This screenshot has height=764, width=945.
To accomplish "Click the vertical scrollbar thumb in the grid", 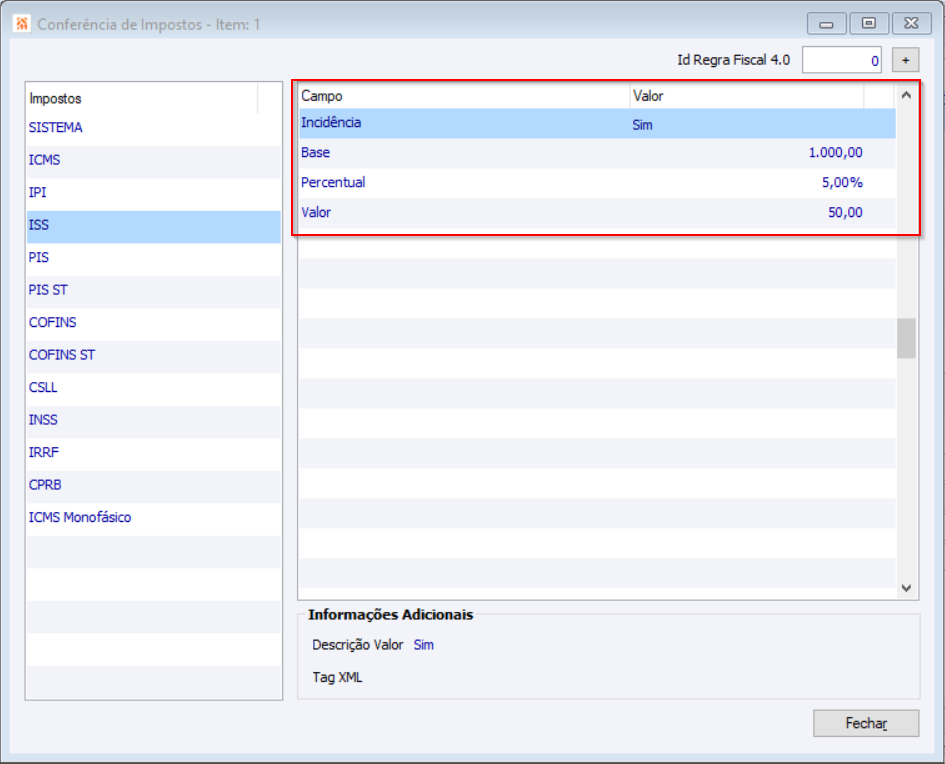I will [x=906, y=338].
